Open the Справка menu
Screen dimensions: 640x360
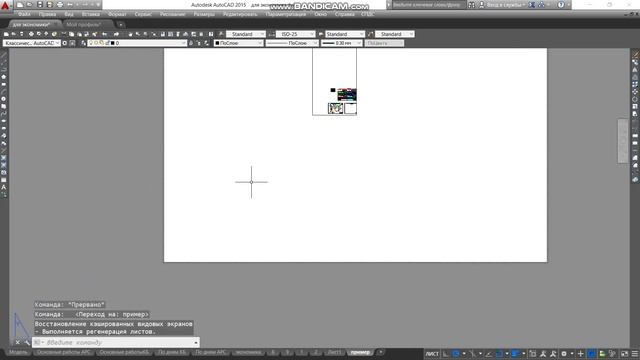pyautogui.click(x=344, y=14)
